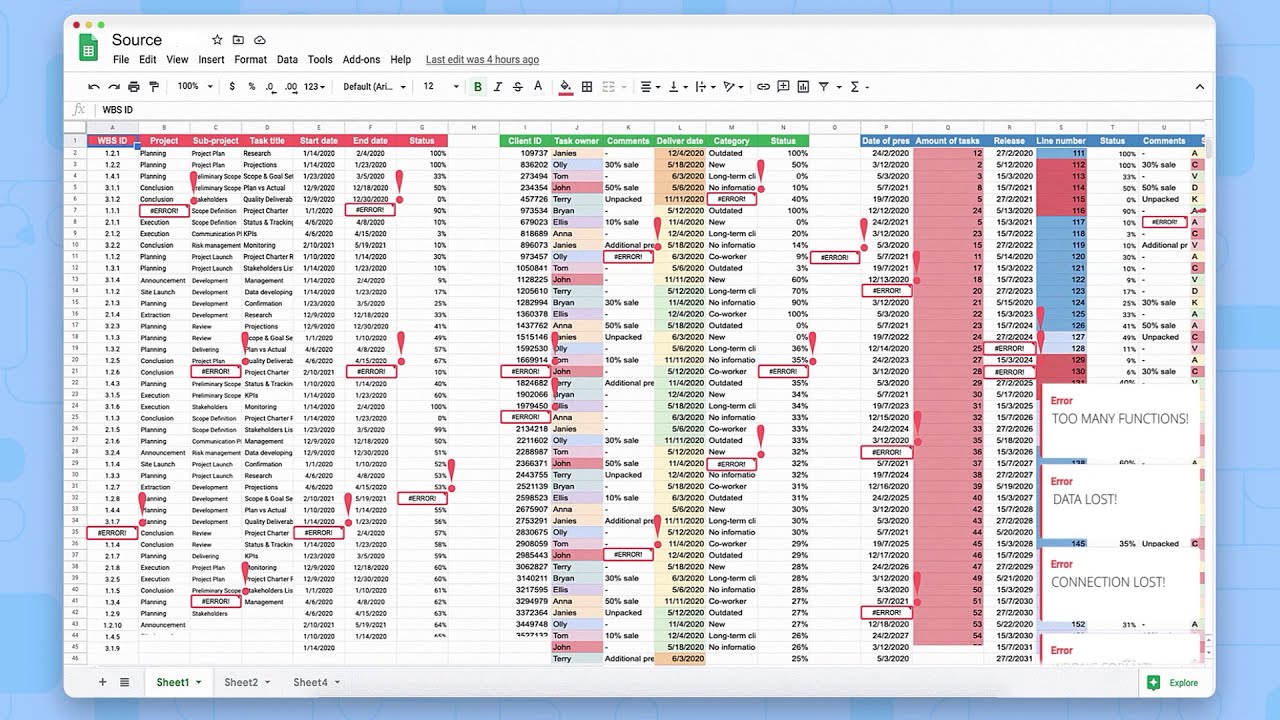
Task: Click the Undo arrow icon
Action: pos(94,87)
